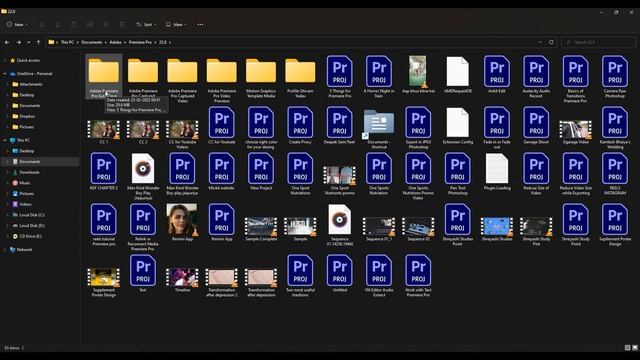Select the 'Create Proxy' project file
This screenshot has height=360, width=640.
click(300, 125)
